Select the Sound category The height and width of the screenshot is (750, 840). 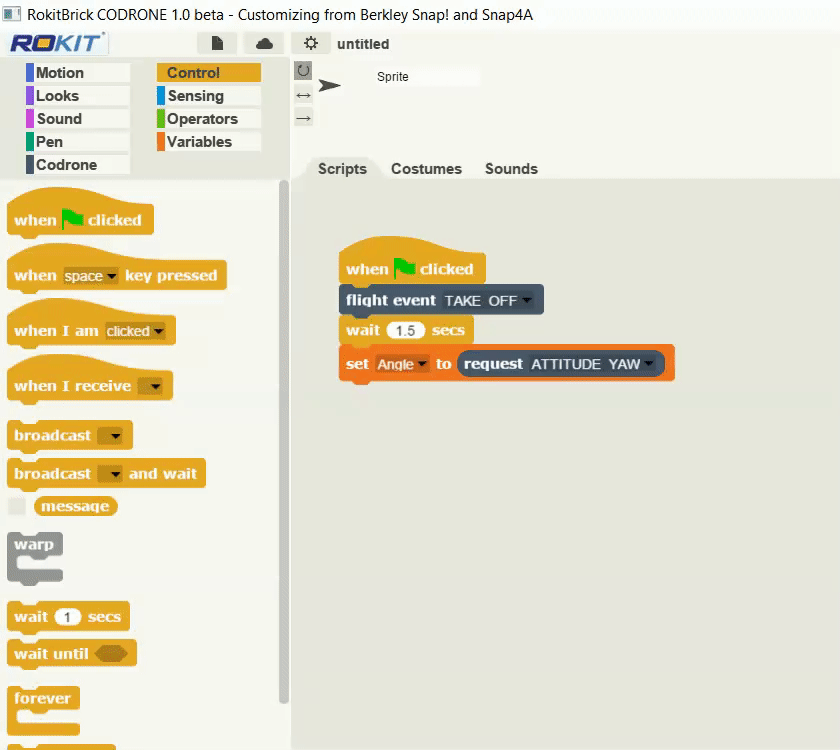[x=78, y=118]
